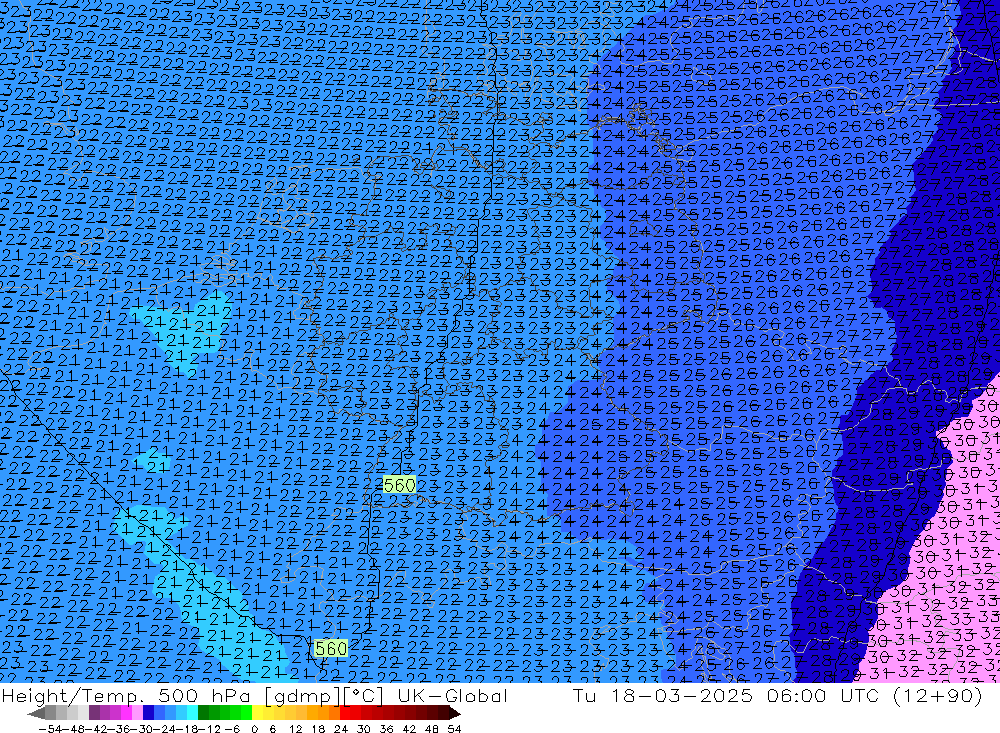This screenshot has width=1000, height=733.
Task: Click the '[°C]' unit label
Action: point(364,696)
